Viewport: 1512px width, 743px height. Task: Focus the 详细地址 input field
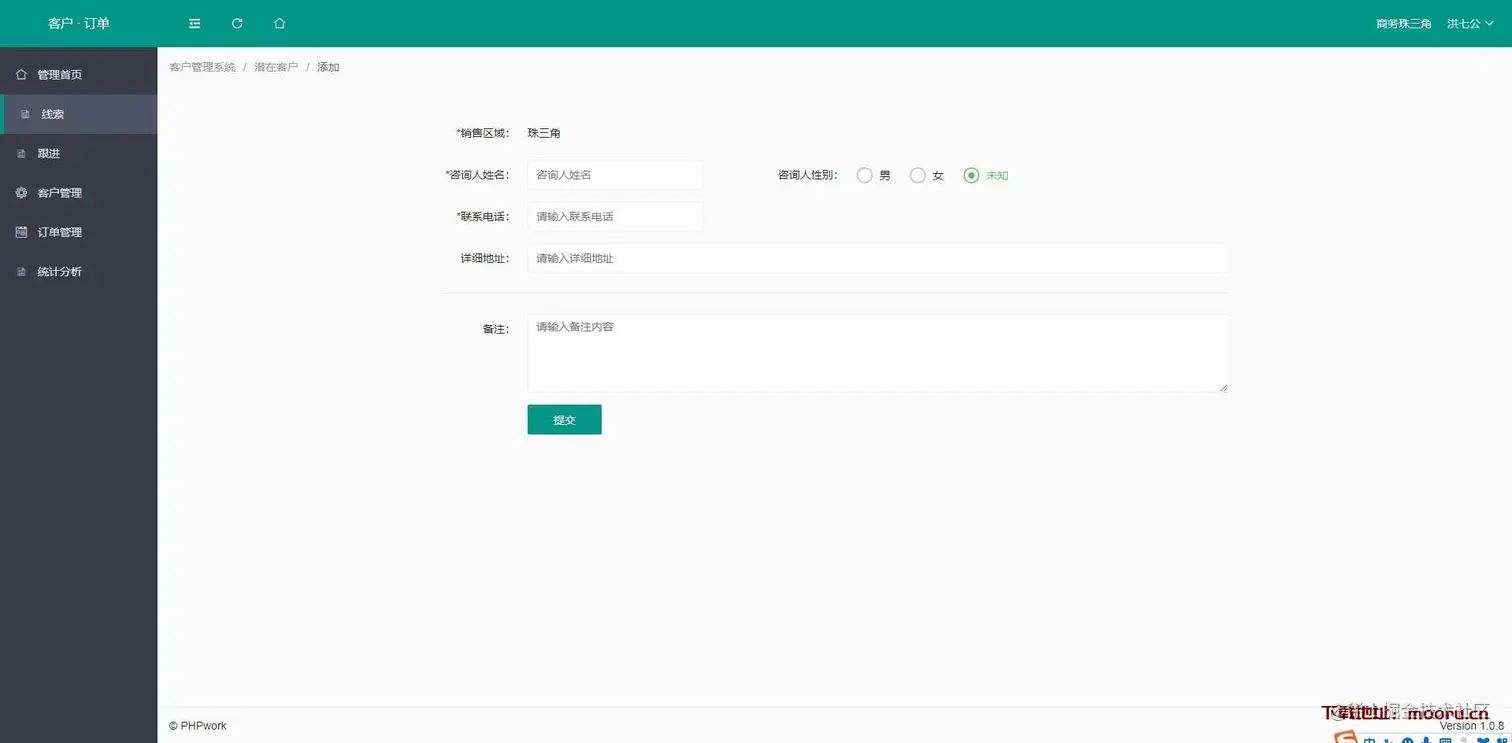[x=877, y=258]
